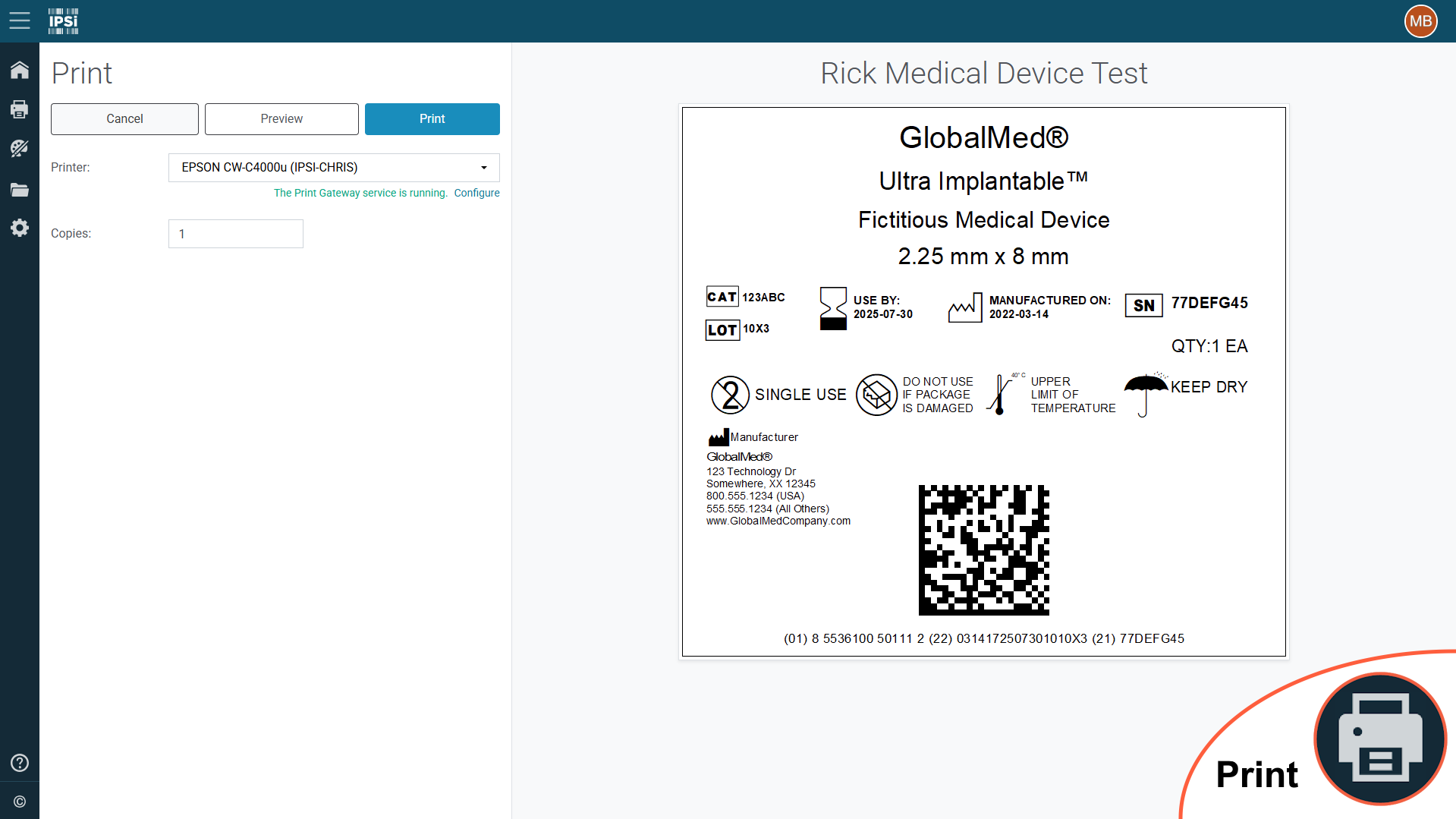Click the 'Fictitious Medical Device' text

click(984, 220)
